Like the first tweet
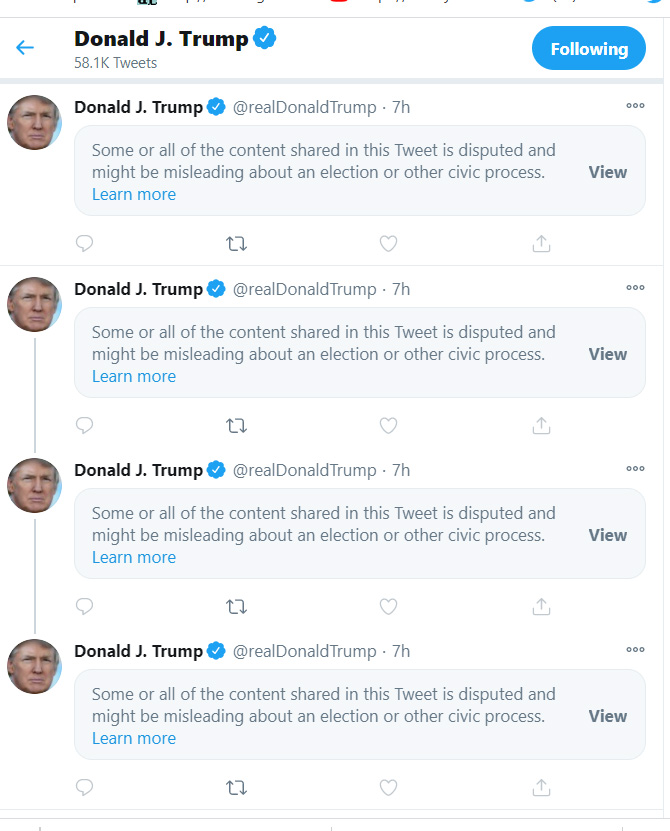Image resolution: width=670 pixels, height=831 pixels. click(389, 243)
